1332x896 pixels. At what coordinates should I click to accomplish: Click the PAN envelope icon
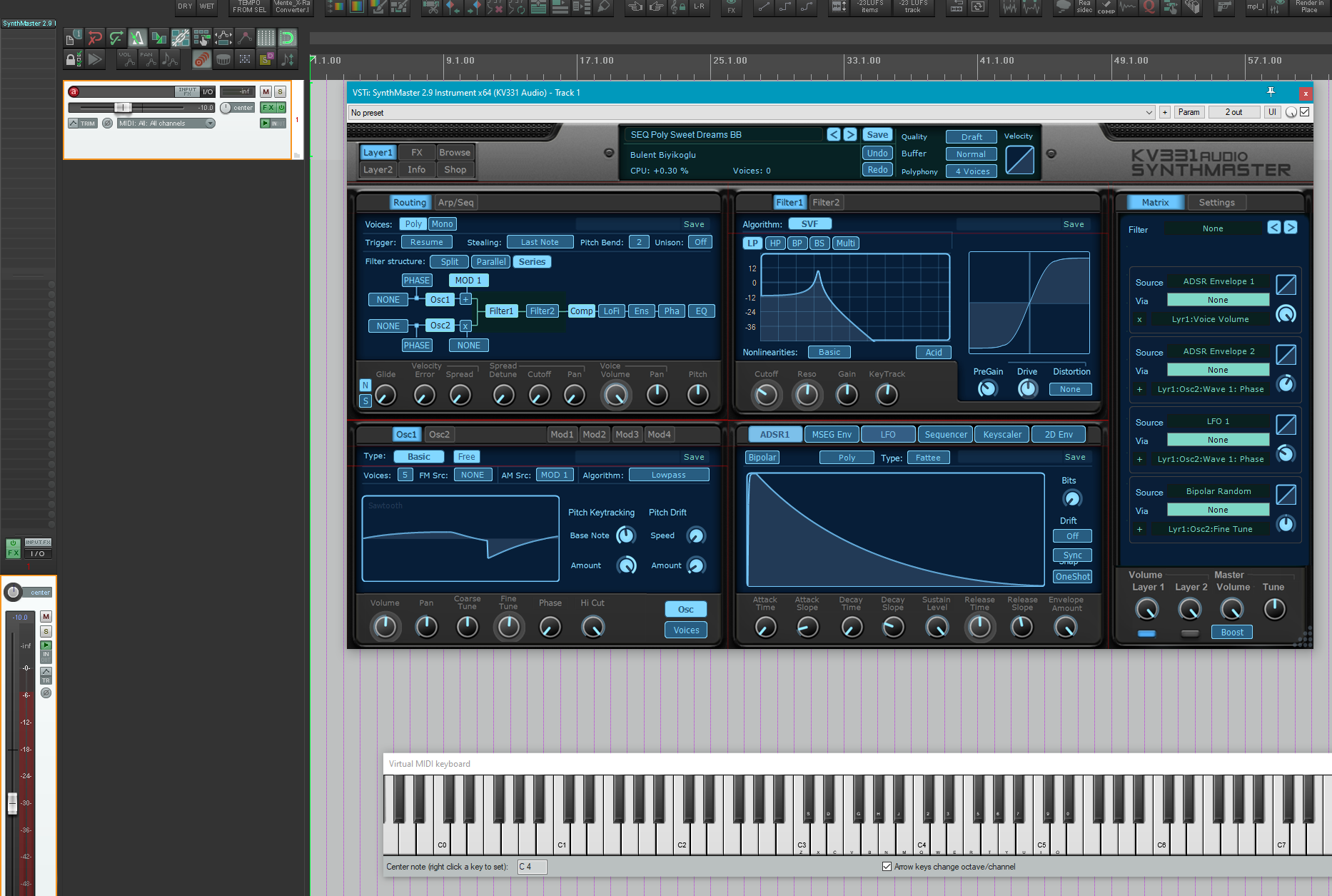(148, 59)
